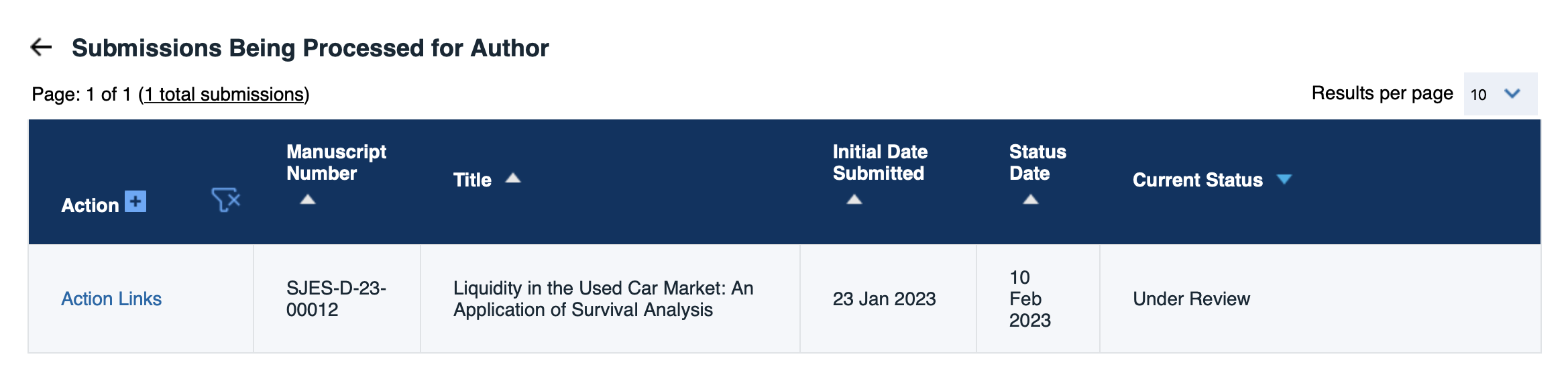The width and height of the screenshot is (1568, 373).
Task: Open the Results per page dropdown
Action: [1500, 94]
